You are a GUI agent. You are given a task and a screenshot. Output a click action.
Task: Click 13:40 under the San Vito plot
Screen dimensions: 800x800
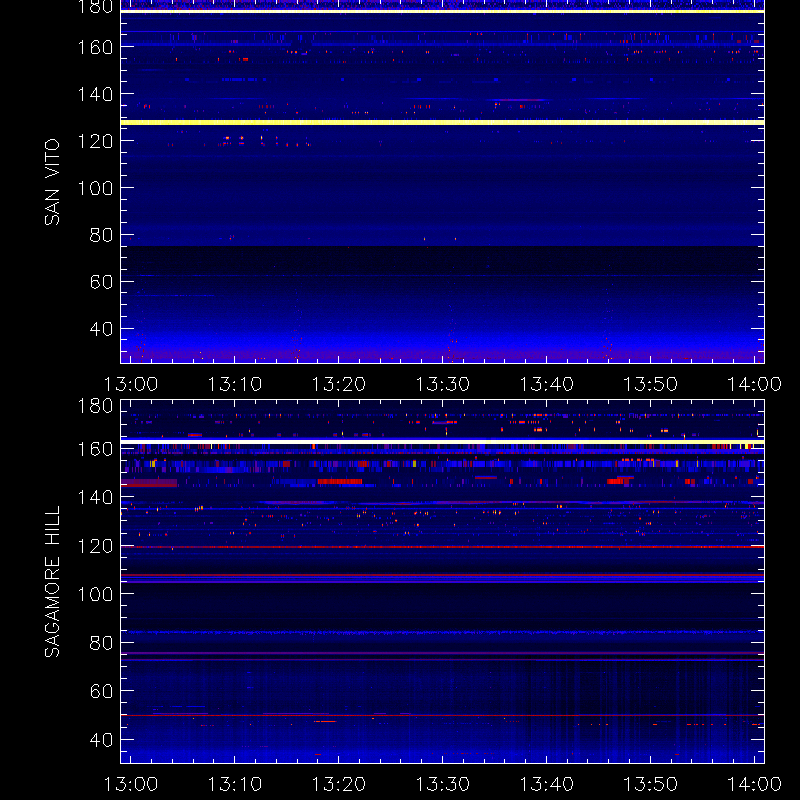(546, 384)
